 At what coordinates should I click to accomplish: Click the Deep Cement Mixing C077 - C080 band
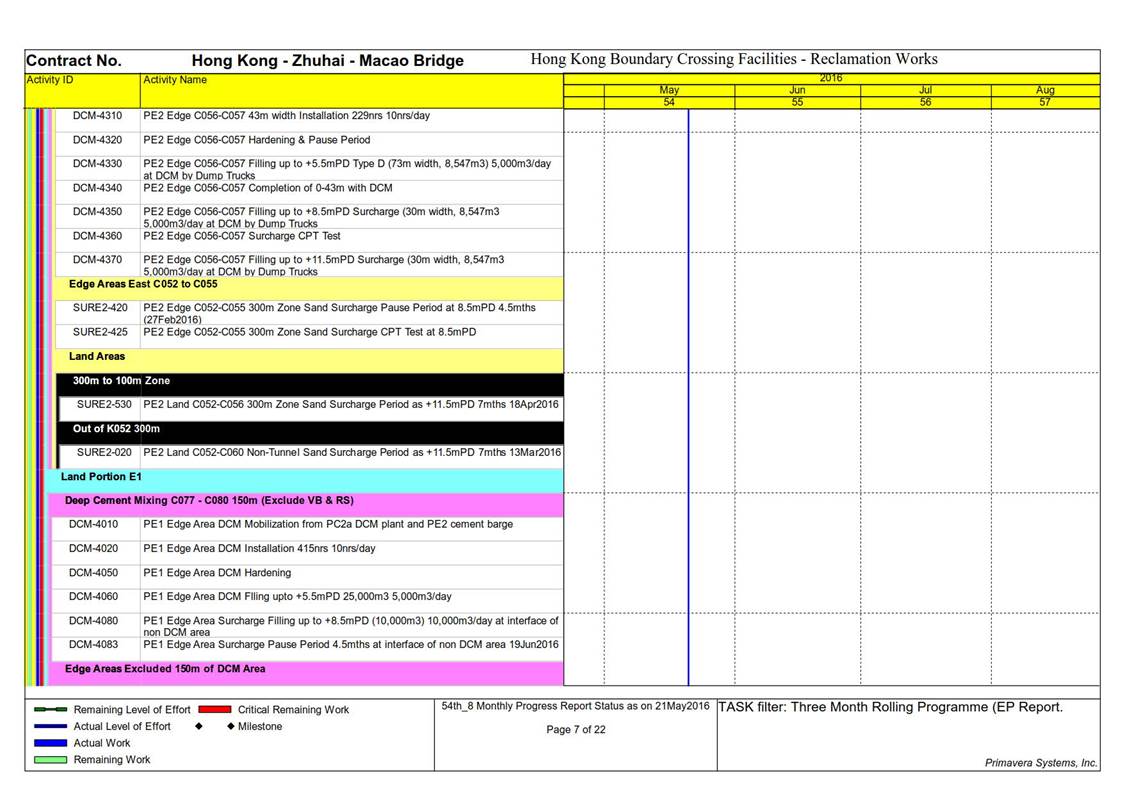tap(307, 505)
